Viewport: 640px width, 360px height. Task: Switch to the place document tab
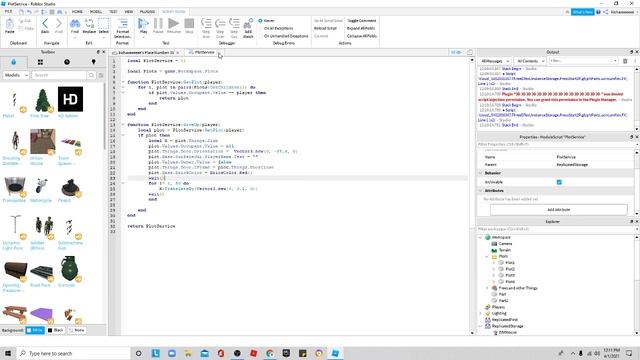click(x=146, y=52)
